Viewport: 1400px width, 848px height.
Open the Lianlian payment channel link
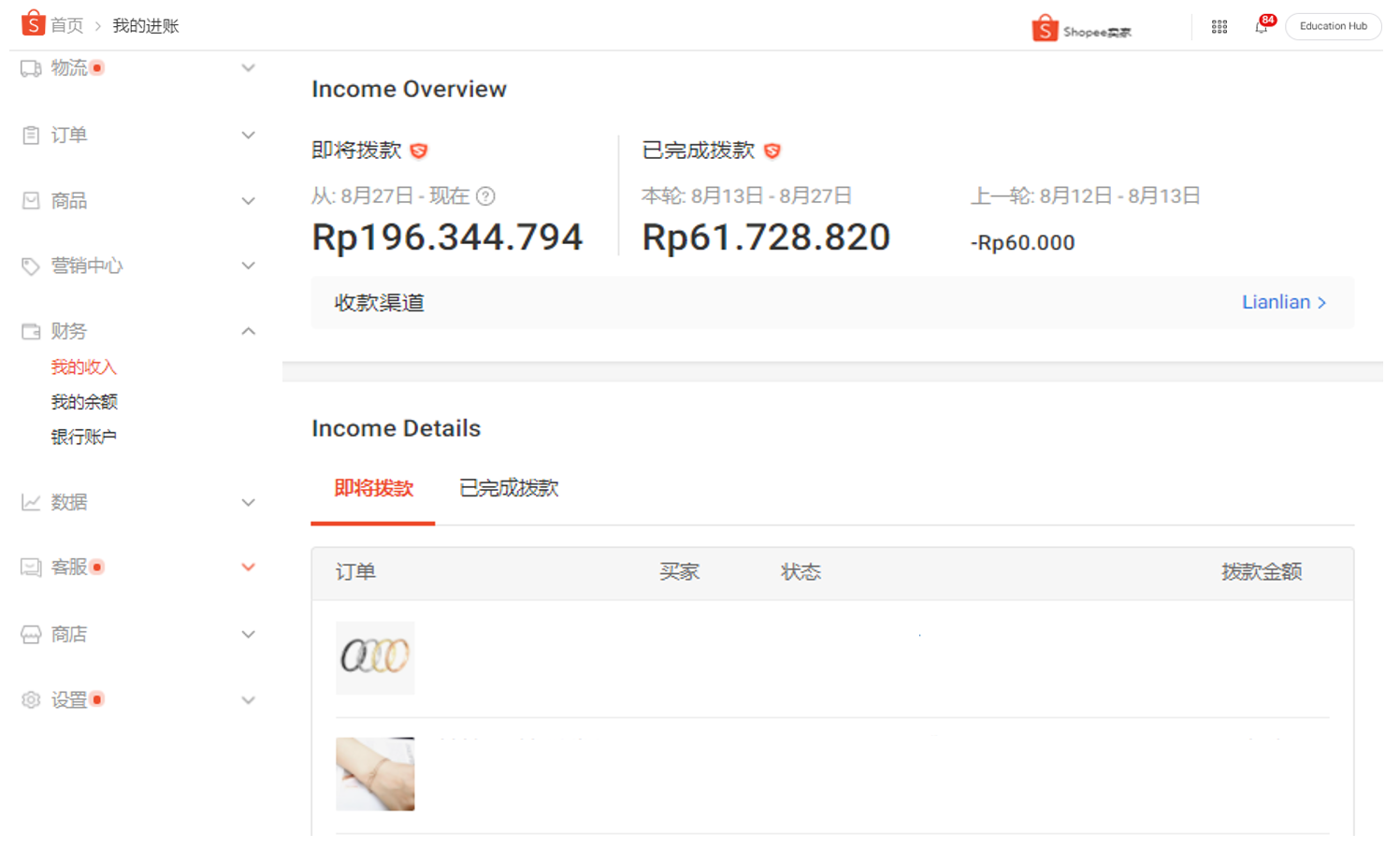[x=1283, y=302]
